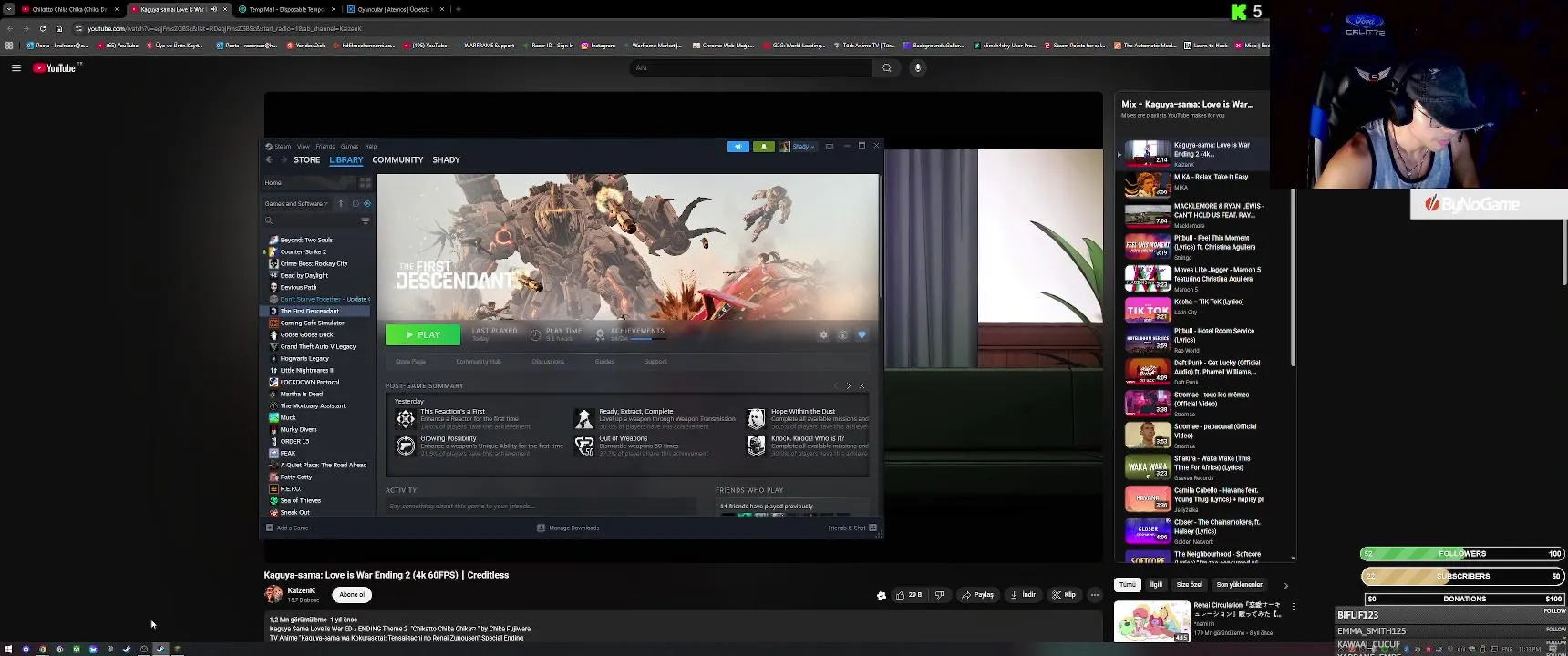Viewport: 1568px width, 656px height.
Task: Dislike the YouTube video
Action: tap(940, 595)
